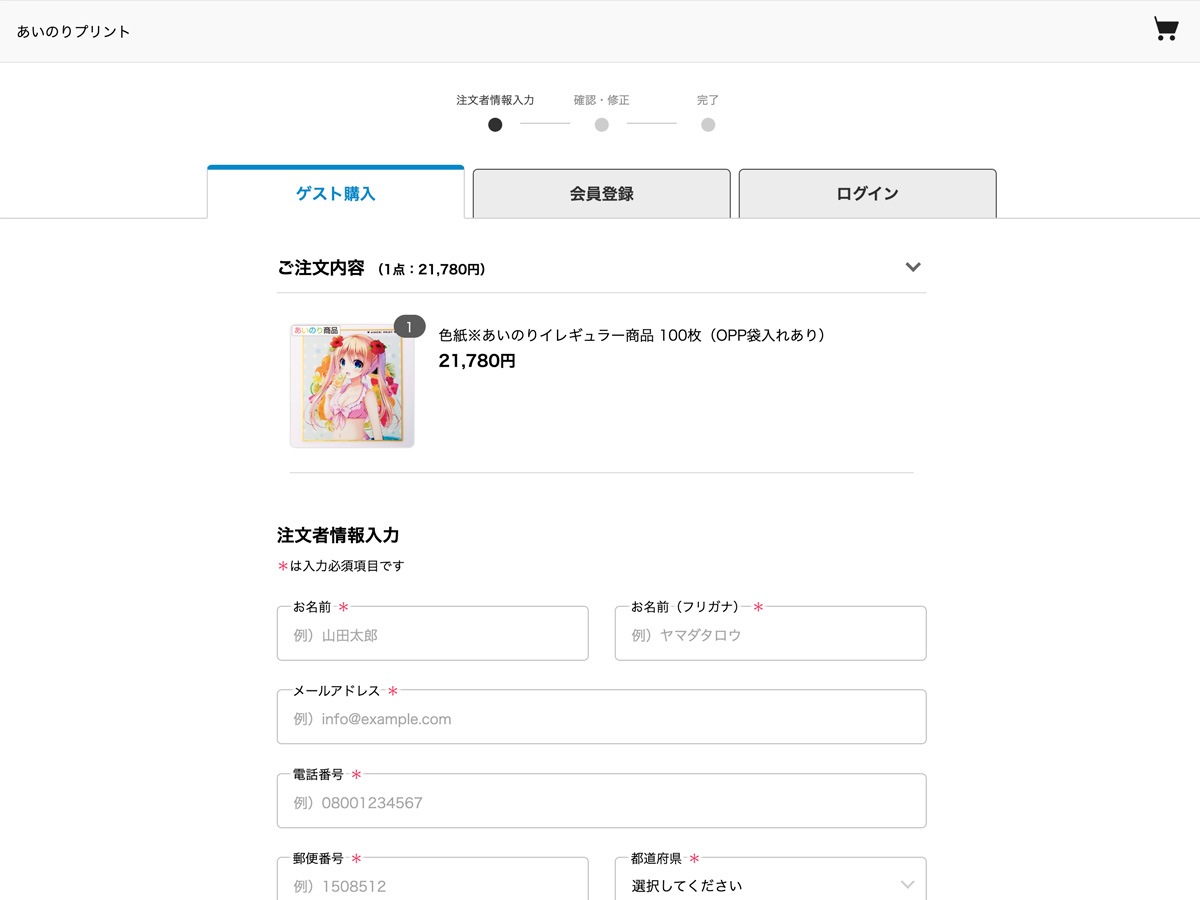1200x900 pixels.
Task: Click the 完了 progress step circle
Action: tap(708, 124)
